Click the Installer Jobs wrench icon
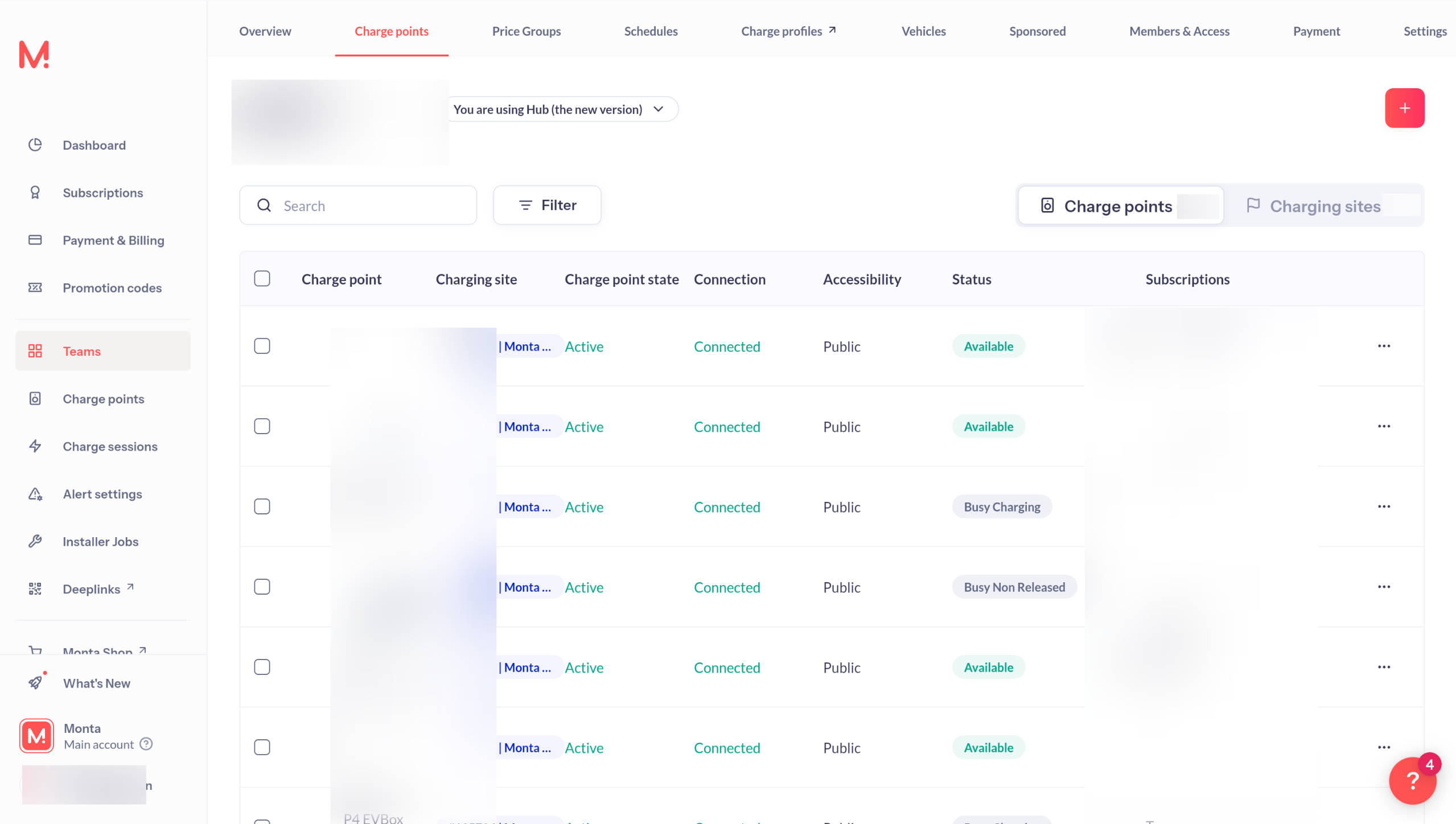 (x=35, y=541)
